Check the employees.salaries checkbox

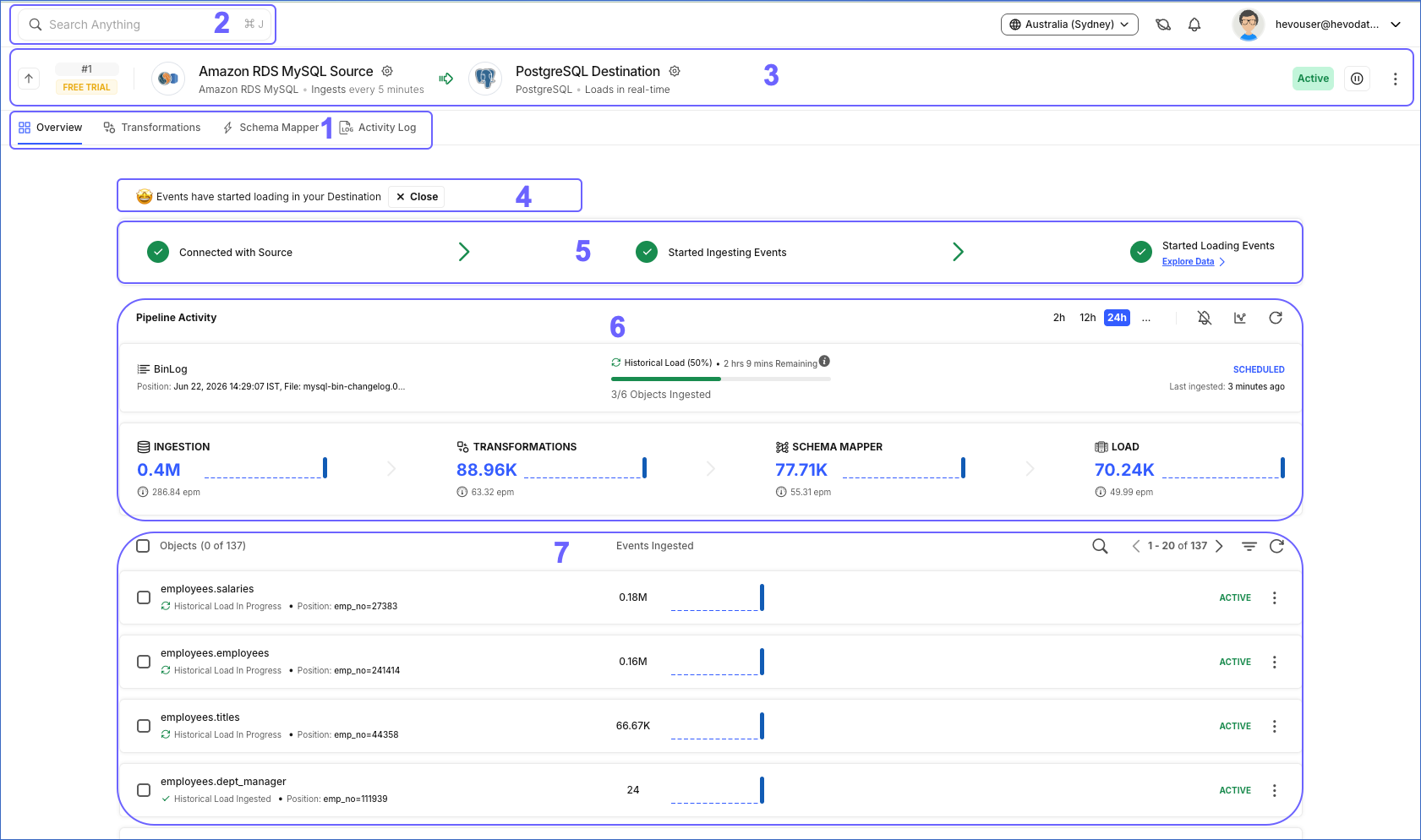[144, 597]
